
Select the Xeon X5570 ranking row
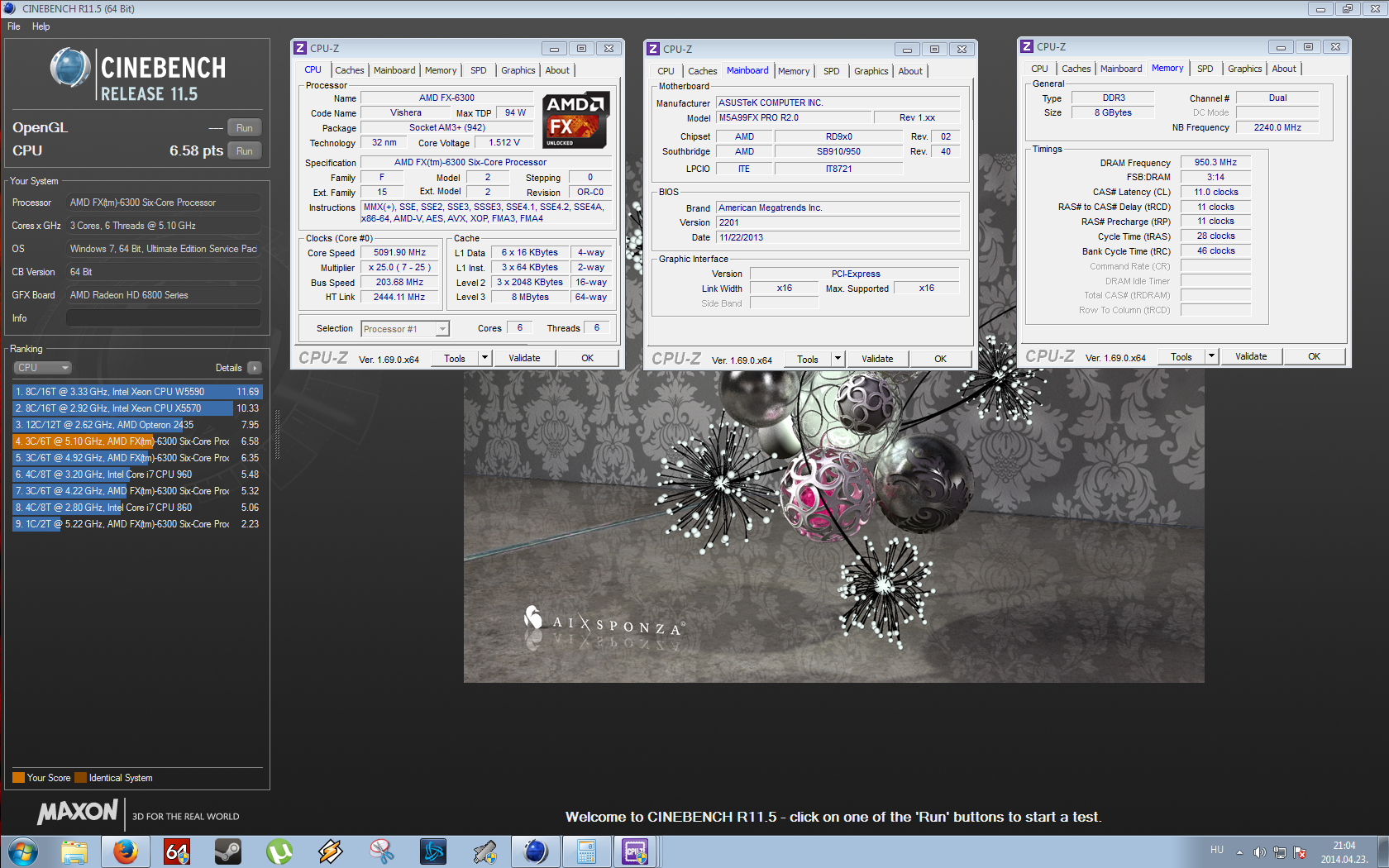[x=137, y=408]
